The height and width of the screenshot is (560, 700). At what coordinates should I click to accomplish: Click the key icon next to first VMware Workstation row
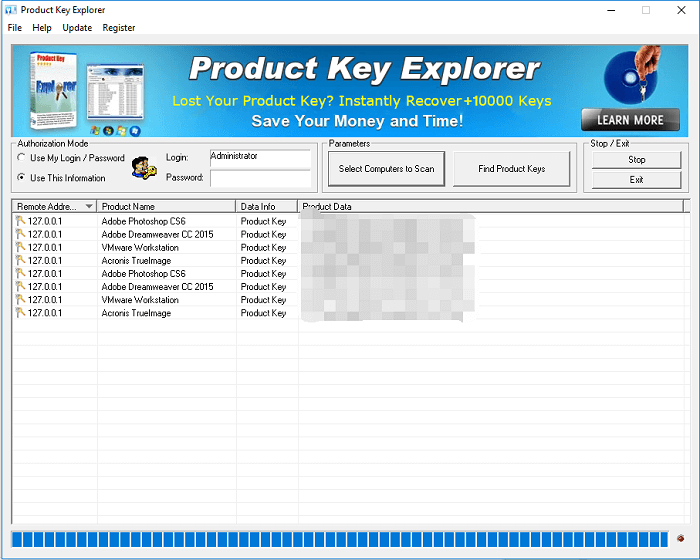pyautogui.click(x=20, y=247)
